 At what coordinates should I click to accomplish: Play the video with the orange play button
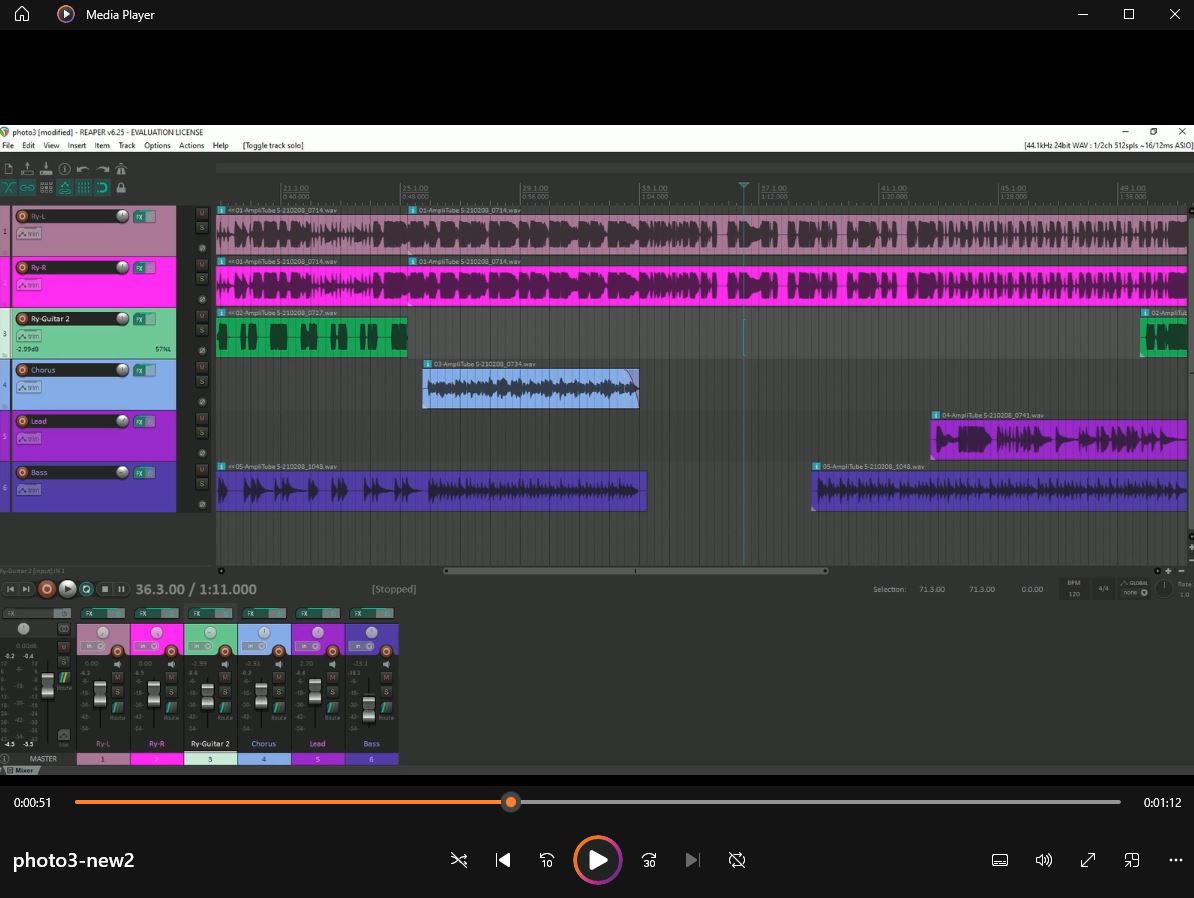598,860
